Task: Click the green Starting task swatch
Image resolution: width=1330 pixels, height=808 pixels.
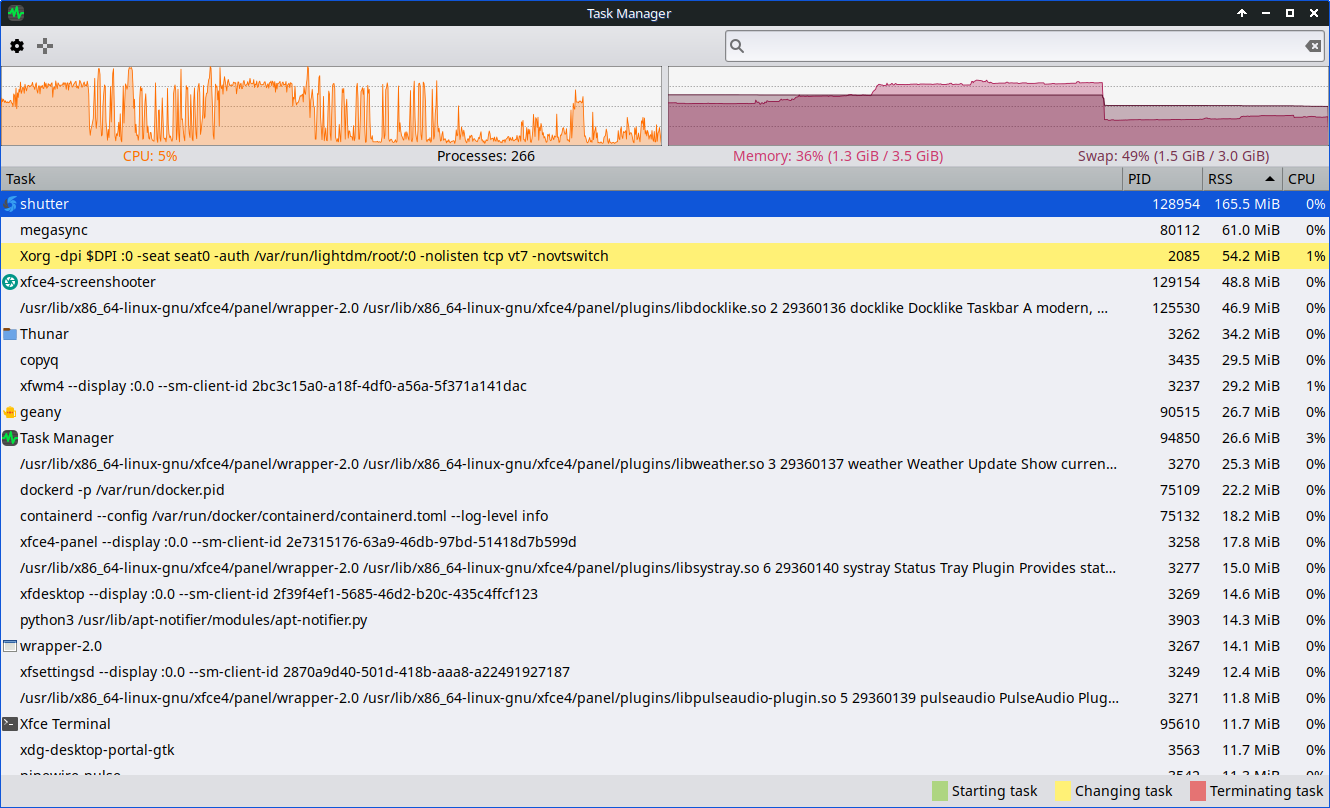Action: point(939,791)
